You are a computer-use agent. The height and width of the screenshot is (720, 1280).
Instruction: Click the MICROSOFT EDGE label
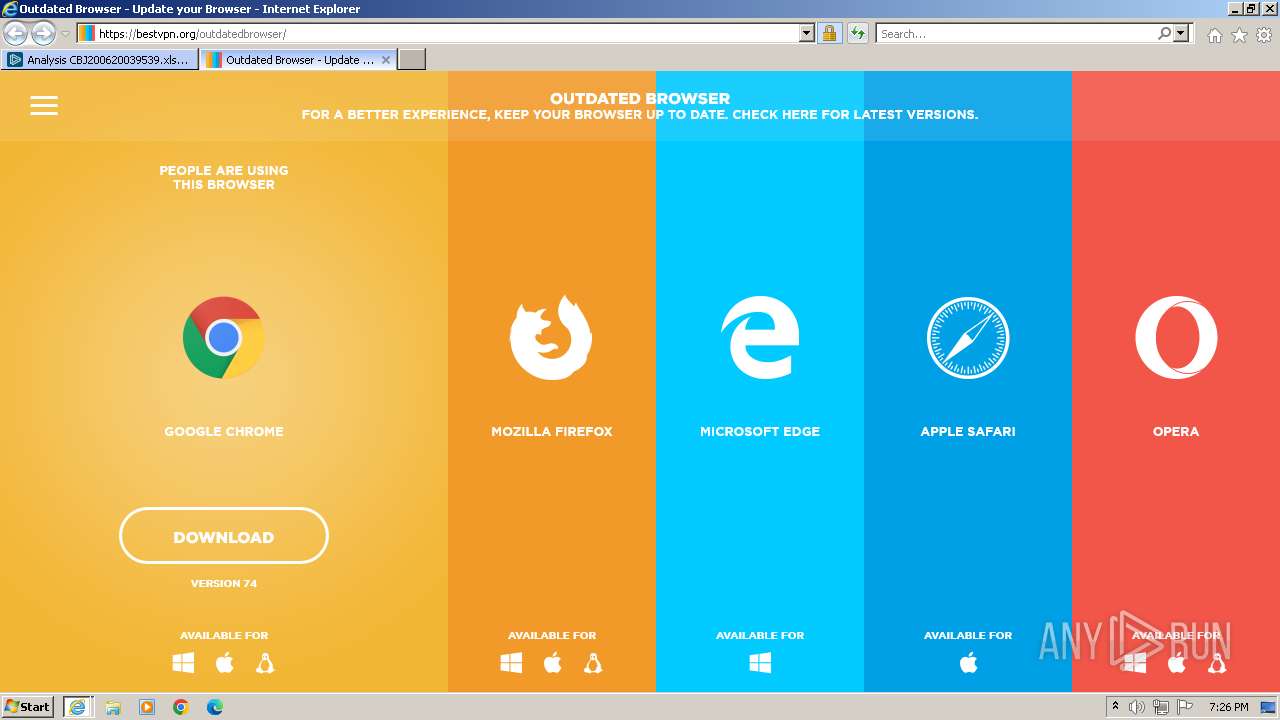[760, 432]
